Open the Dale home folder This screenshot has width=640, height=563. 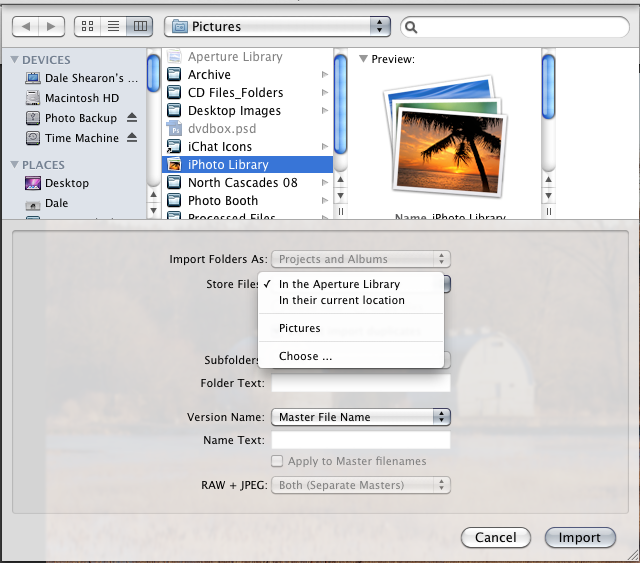56,203
